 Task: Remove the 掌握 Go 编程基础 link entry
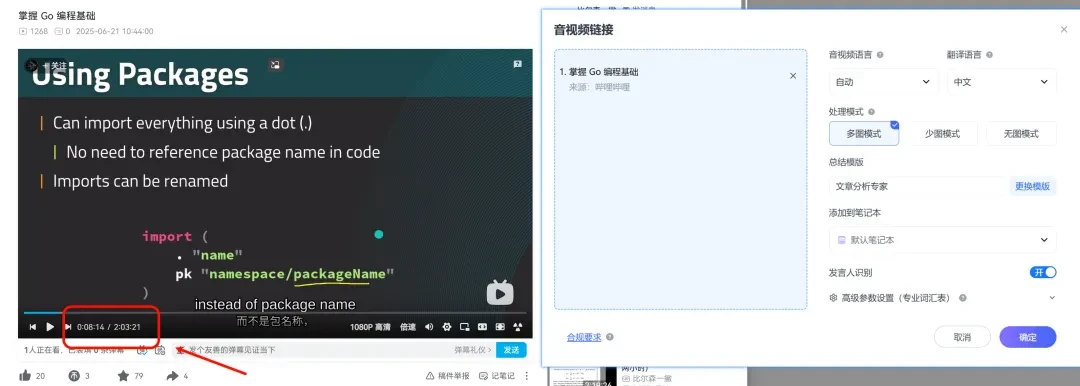click(793, 76)
